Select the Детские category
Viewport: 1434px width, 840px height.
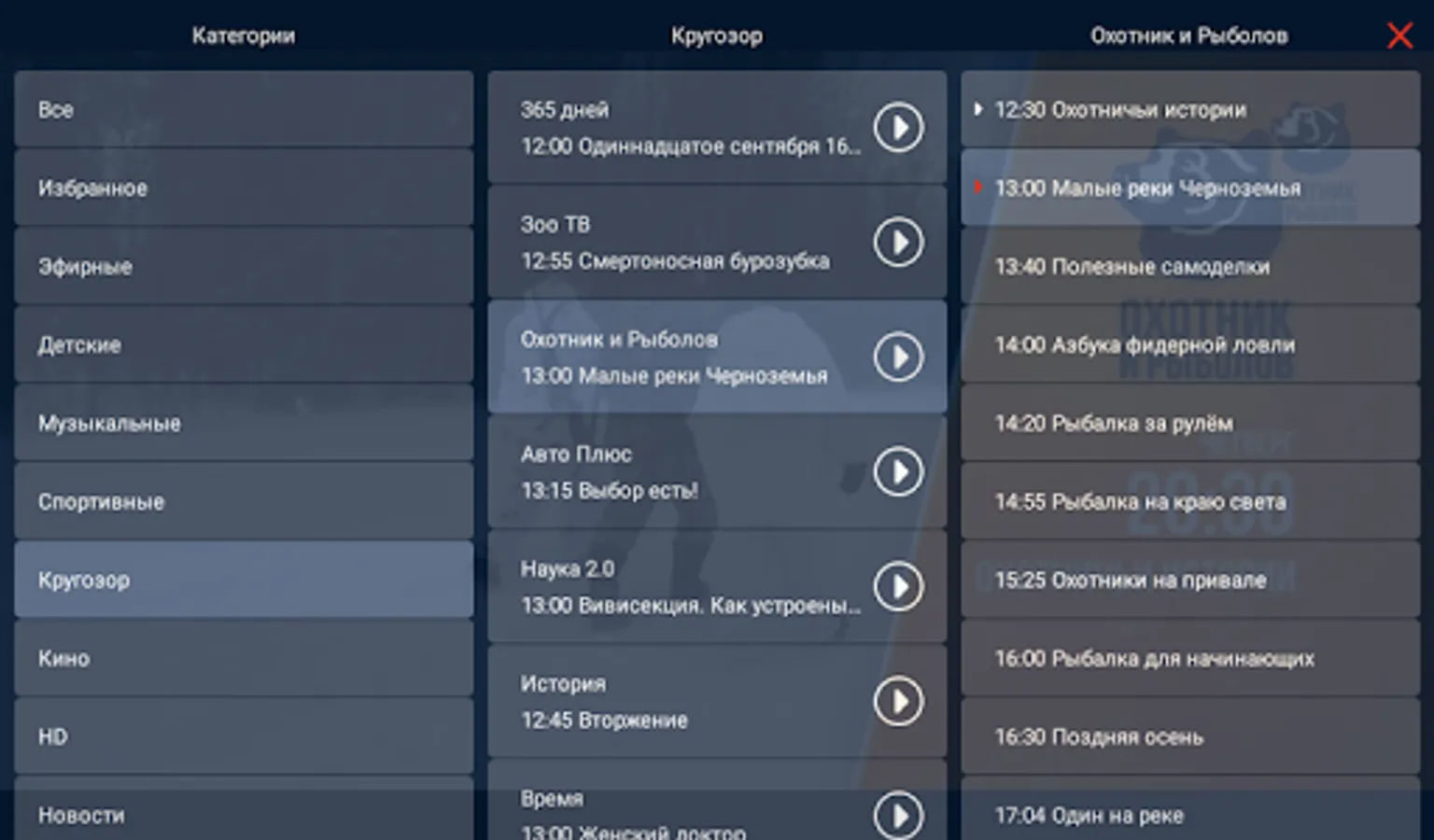[244, 344]
